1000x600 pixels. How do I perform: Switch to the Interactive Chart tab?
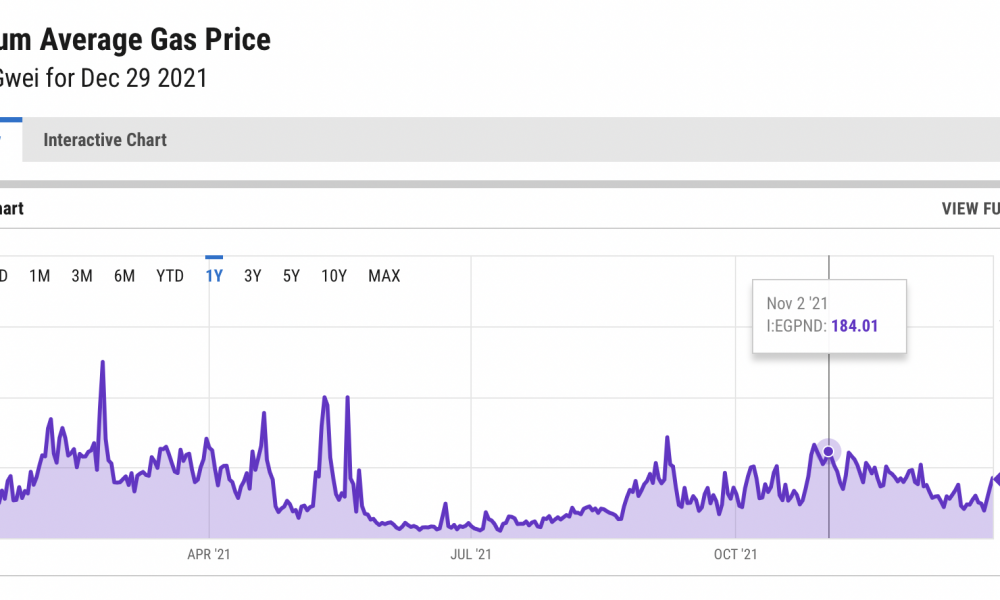point(105,140)
